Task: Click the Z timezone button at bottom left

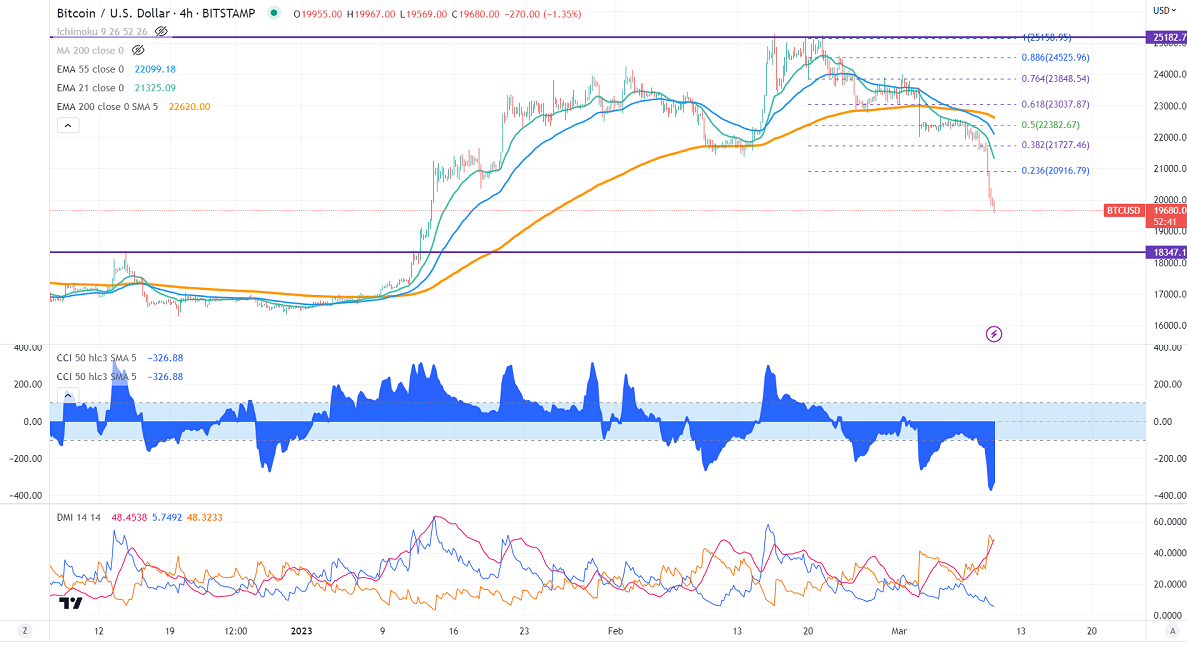Action: coord(25,631)
